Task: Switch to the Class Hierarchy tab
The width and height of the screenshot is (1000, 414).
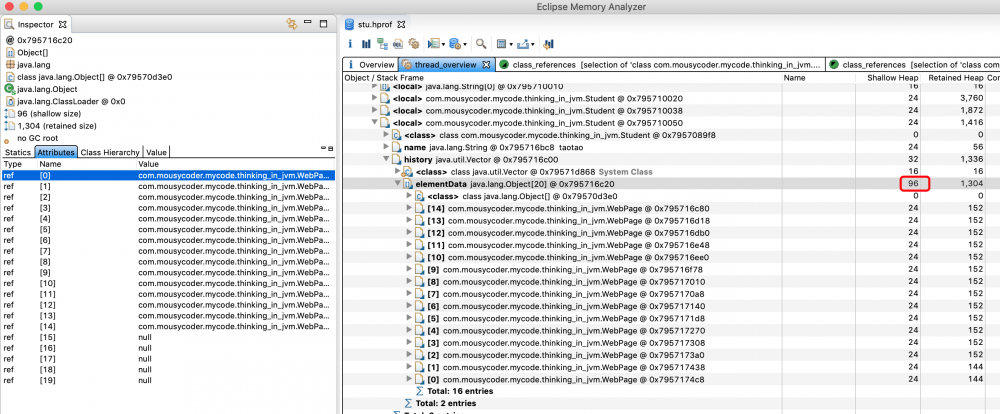Action: click(110, 152)
